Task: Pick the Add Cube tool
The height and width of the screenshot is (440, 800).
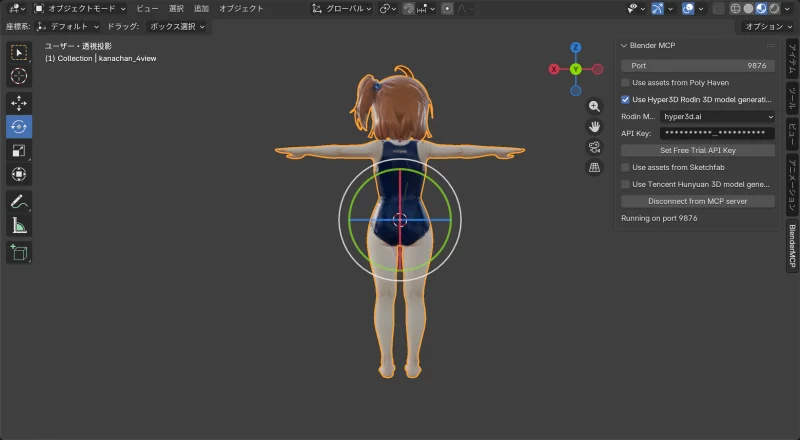Action: click(19, 253)
